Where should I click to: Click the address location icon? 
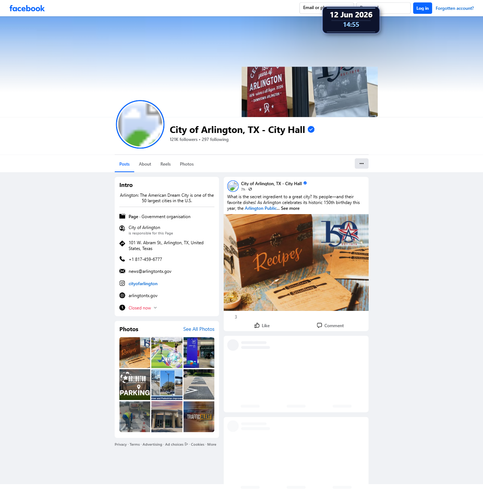[x=122, y=243]
